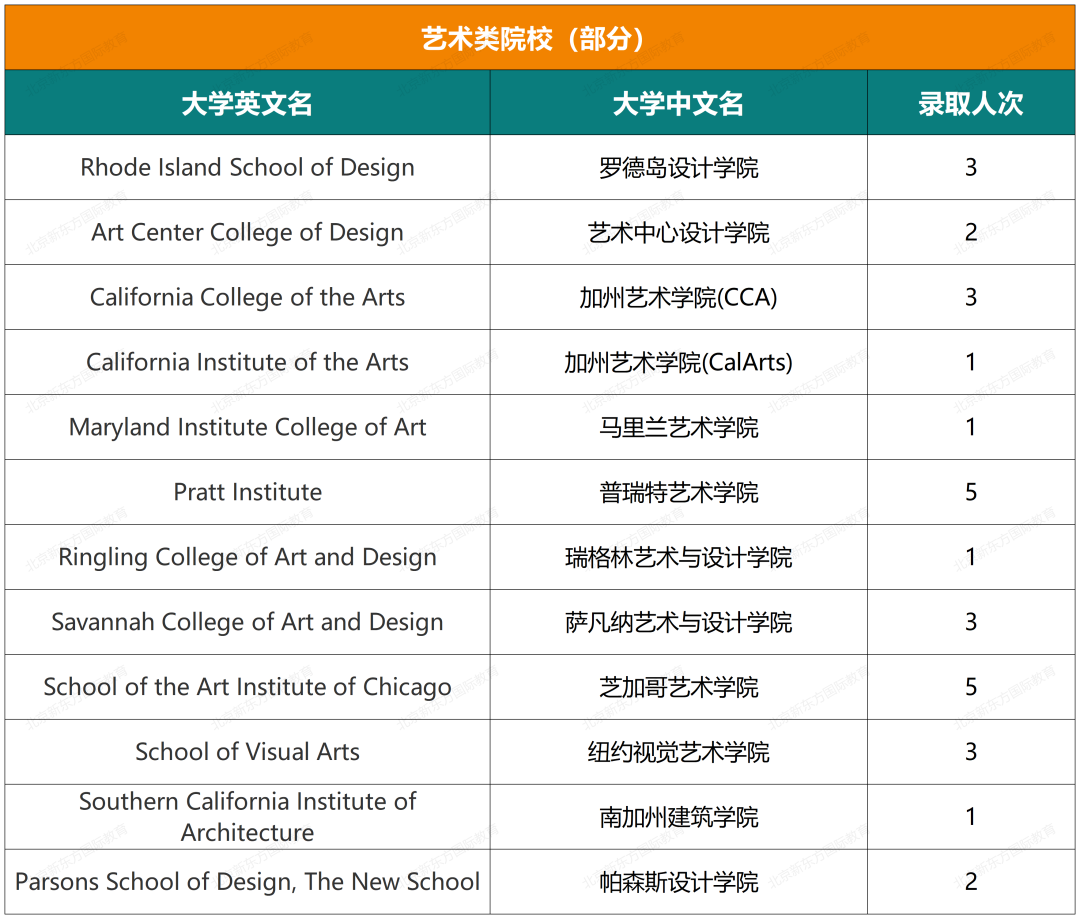The height and width of the screenshot is (919, 1080).
Task: Select the "加州艺术学院(CalArts)" cell
Action: pyautogui.click(x=678, y=362)
